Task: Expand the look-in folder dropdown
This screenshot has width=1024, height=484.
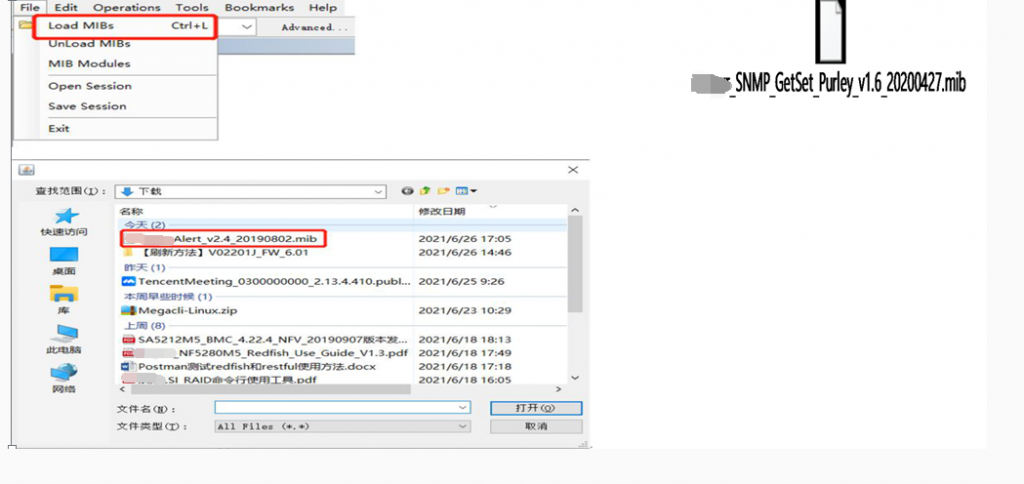Action: pyautogui.click(x=377, y=191)
